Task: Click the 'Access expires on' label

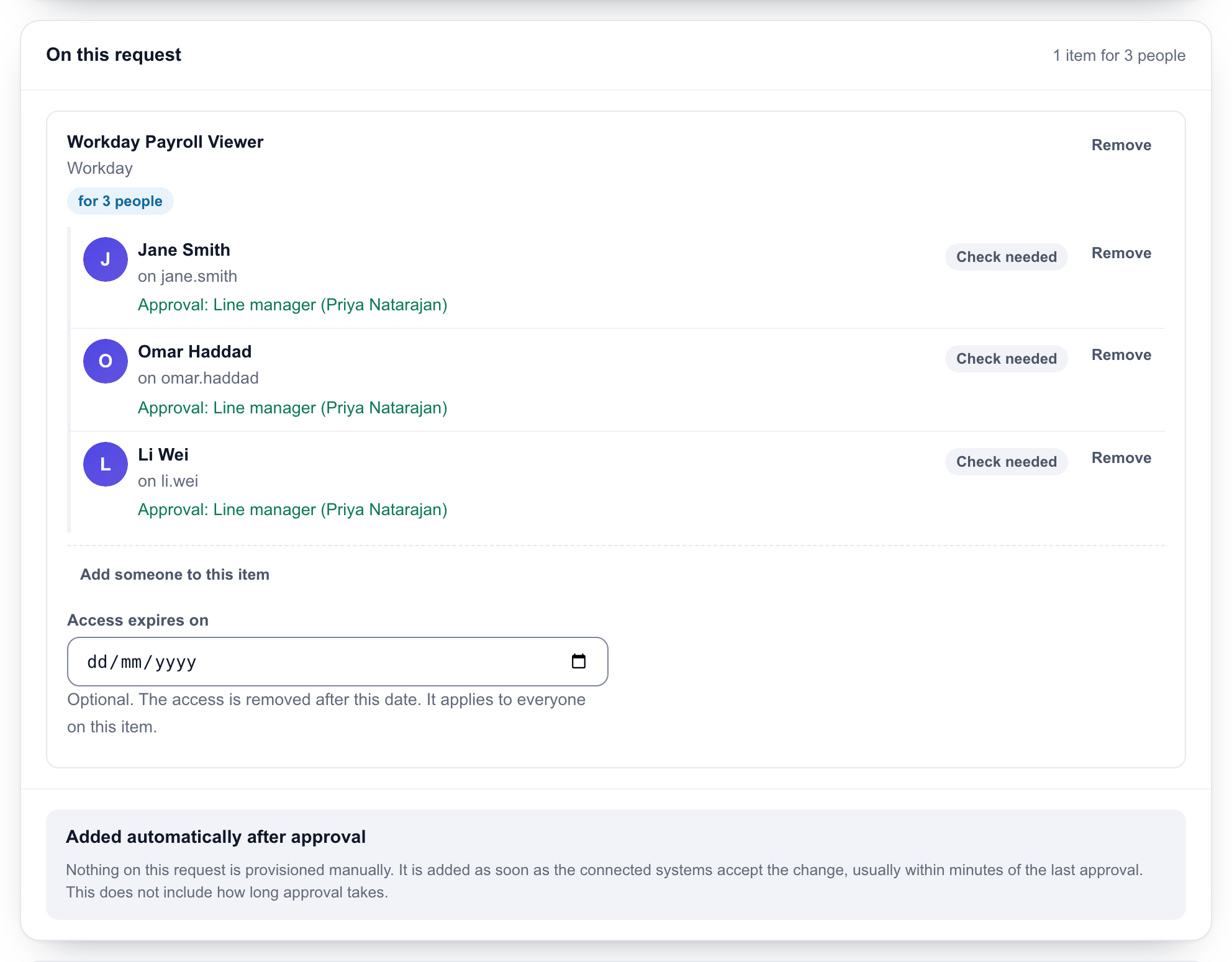Action: tap(138, 620)
